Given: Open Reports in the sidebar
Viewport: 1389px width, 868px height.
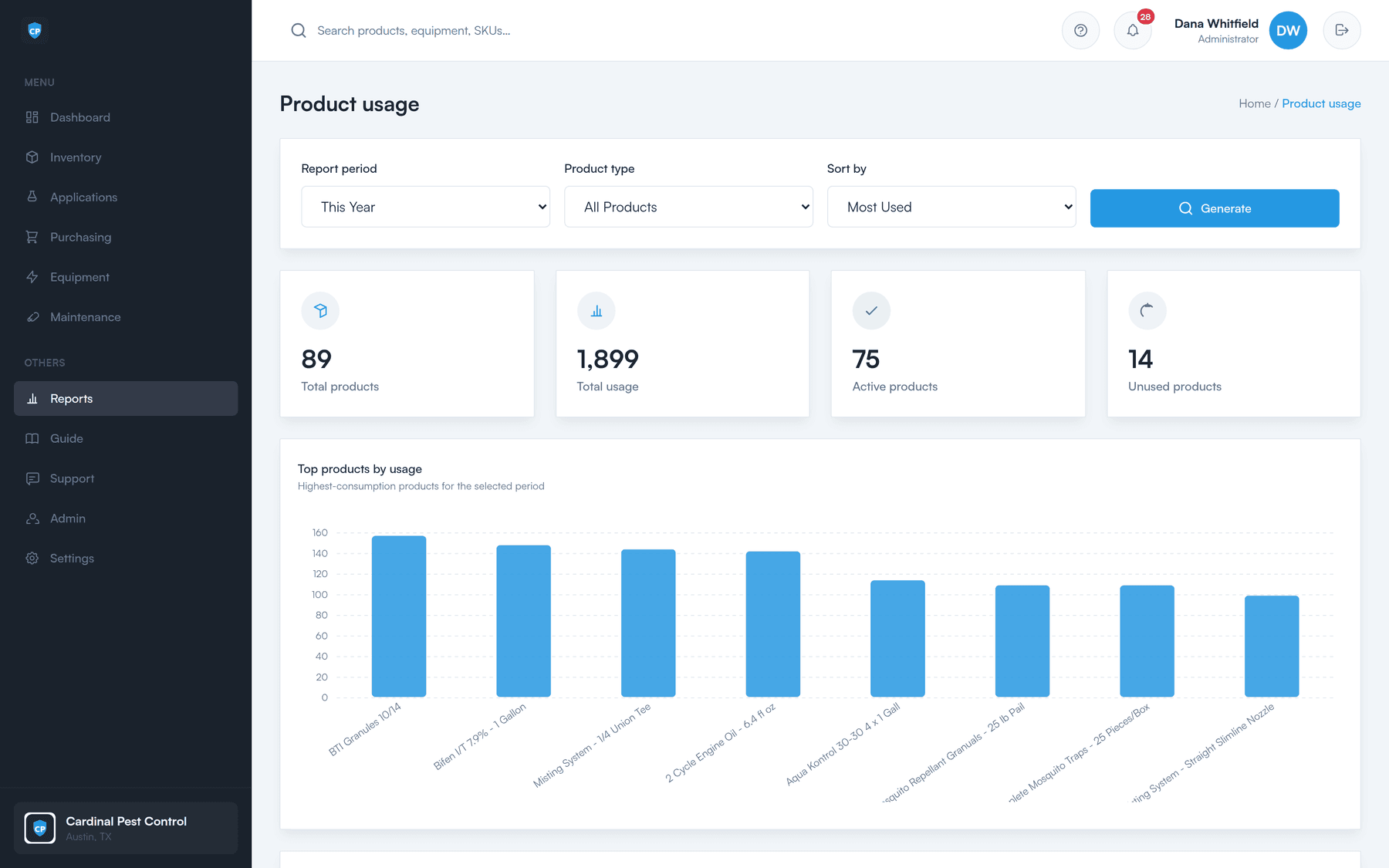Looking at the screenshot, I should 126,399.
